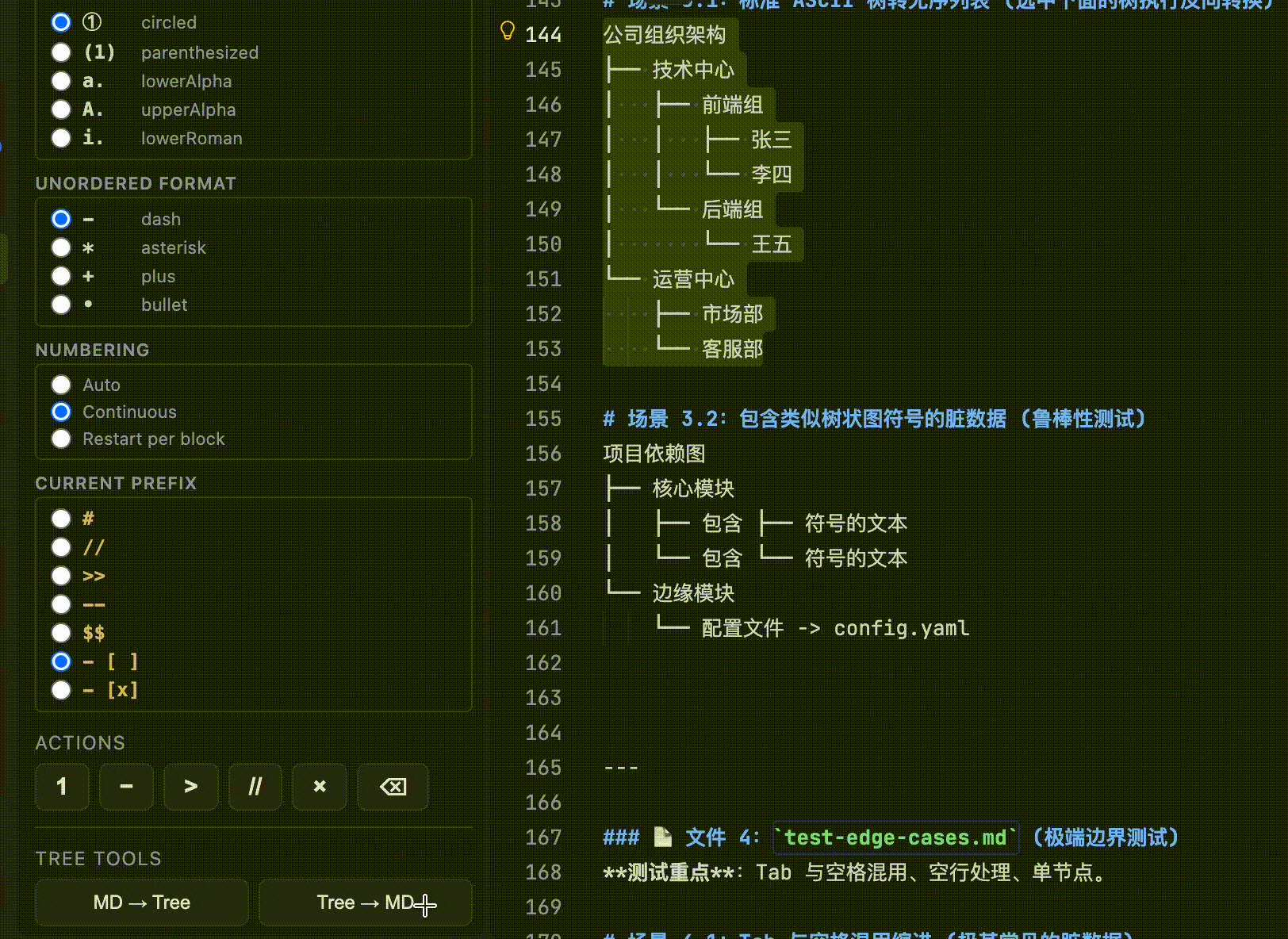Click the × remove prefix action button
Image resolution: width=1288 pixels, height=939 pixels.
pyautogui.click(x=320, y=787)
